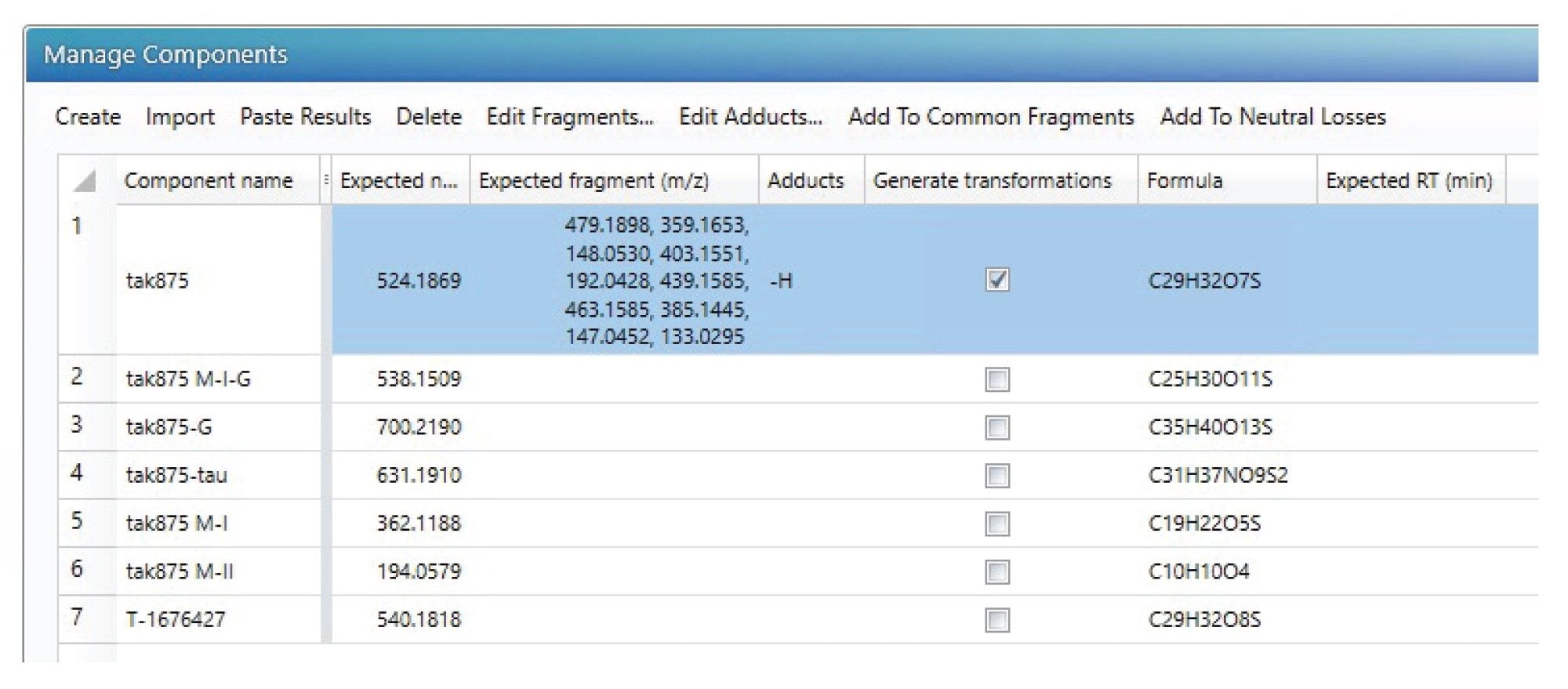Choose Paste Results from the toolbar

[305, 117]
